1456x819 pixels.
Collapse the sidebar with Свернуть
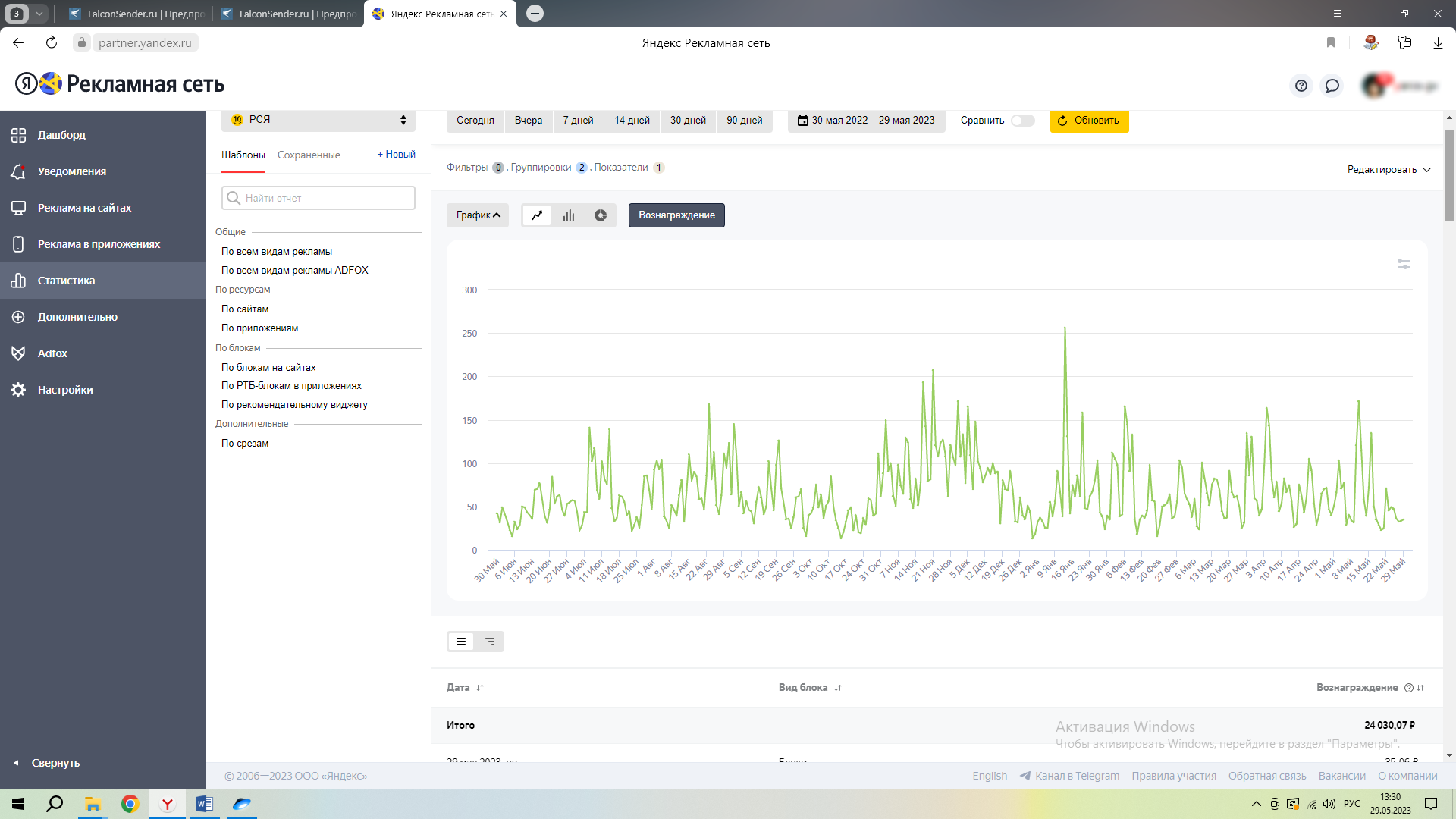[47, 763]
